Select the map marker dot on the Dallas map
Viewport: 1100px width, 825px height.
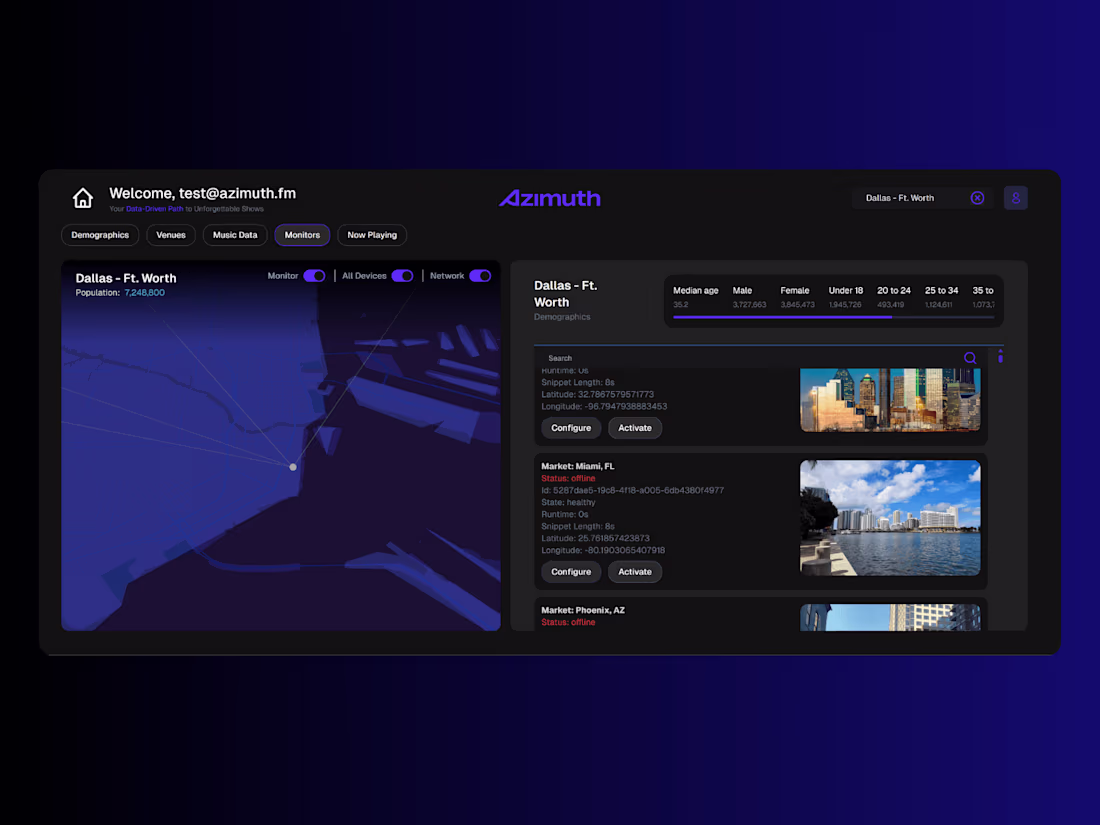click(x=293, y=466)
